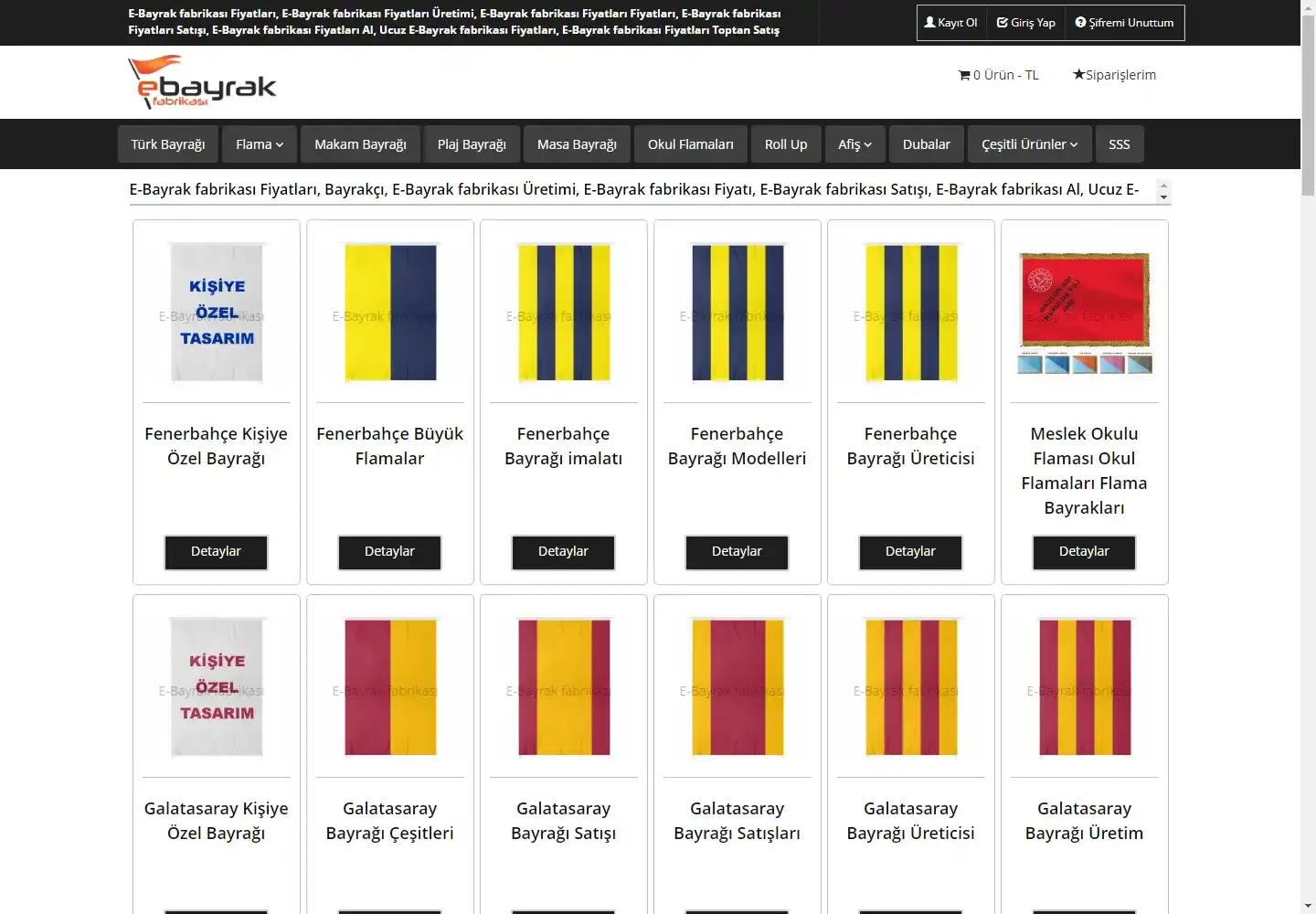Click the scroll-down arrow of the description text box
This screenshot has width=1316, height=914.
point(1163,197)
